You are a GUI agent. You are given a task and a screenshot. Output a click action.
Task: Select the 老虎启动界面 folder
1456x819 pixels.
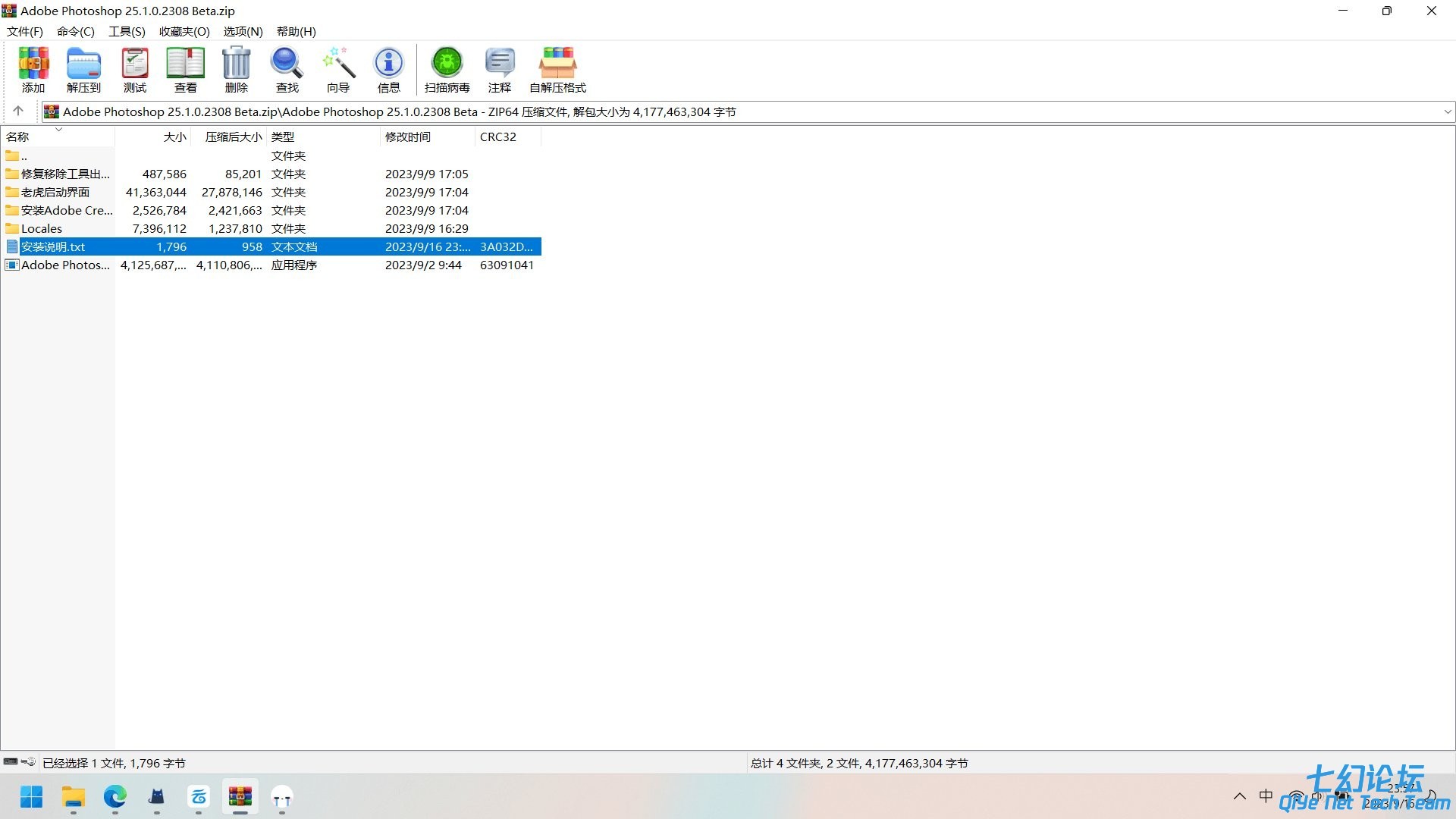point(271,192)
